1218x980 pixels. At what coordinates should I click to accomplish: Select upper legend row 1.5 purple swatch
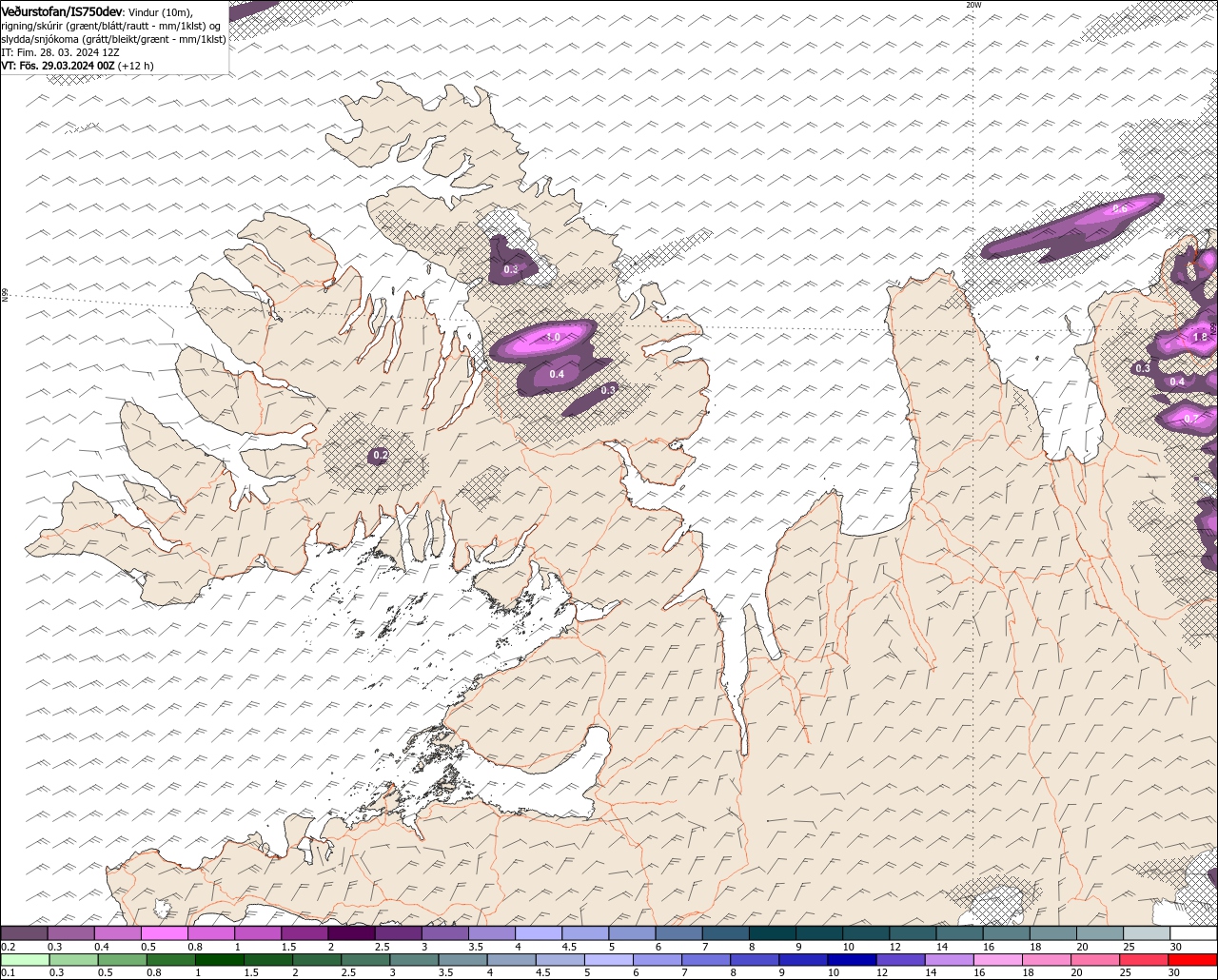coord(304,933)
